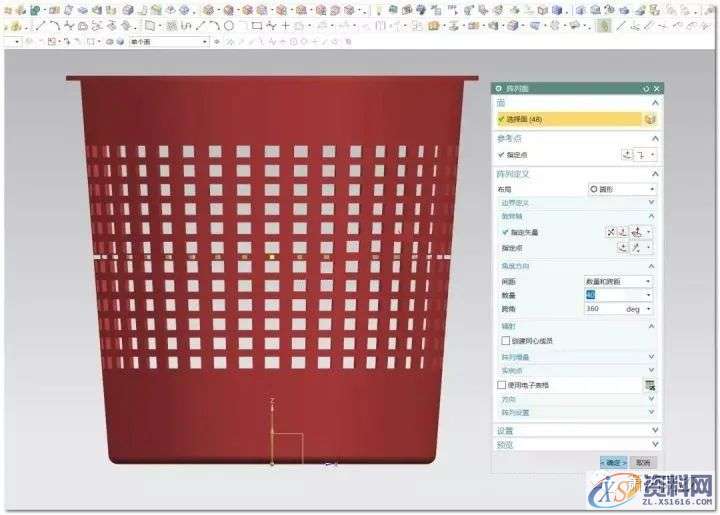Image resolution: width=720 pixels, height=515 pixels.
Task: Click the 数量 count input field
Action: tap(614, 295)
